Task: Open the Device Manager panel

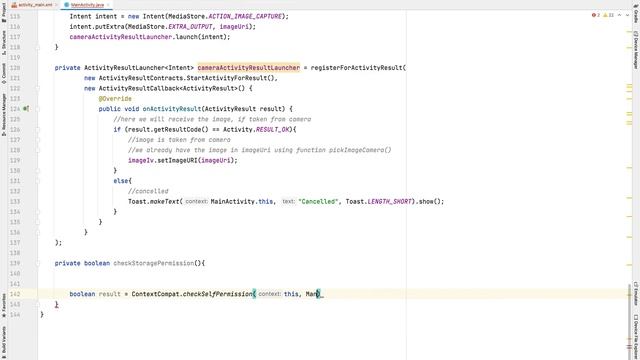Action: 636,50
